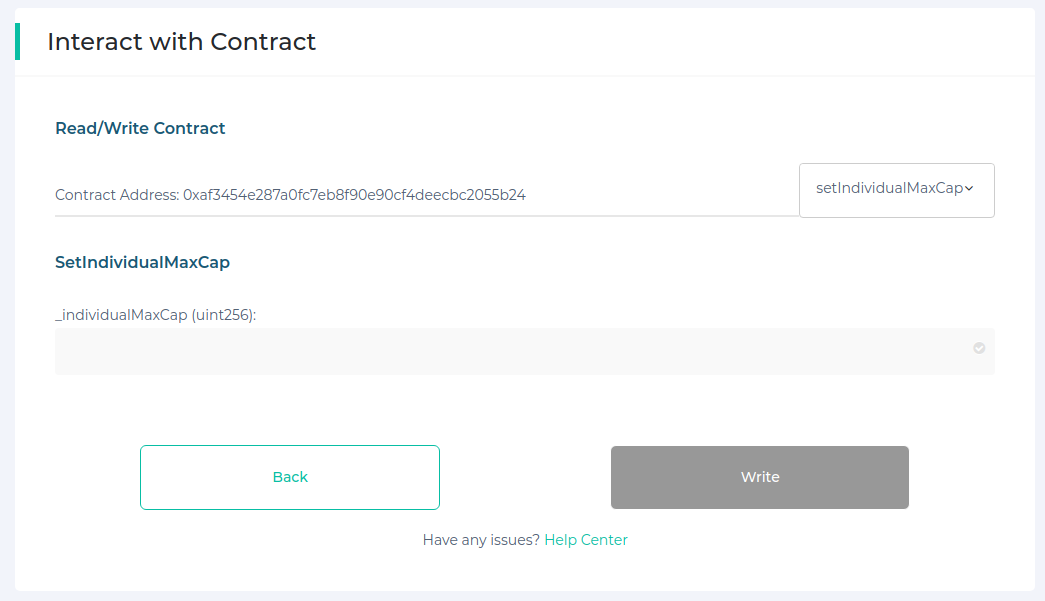
Task: Click the Read/Write Contract heading
Action: (140, 128)
